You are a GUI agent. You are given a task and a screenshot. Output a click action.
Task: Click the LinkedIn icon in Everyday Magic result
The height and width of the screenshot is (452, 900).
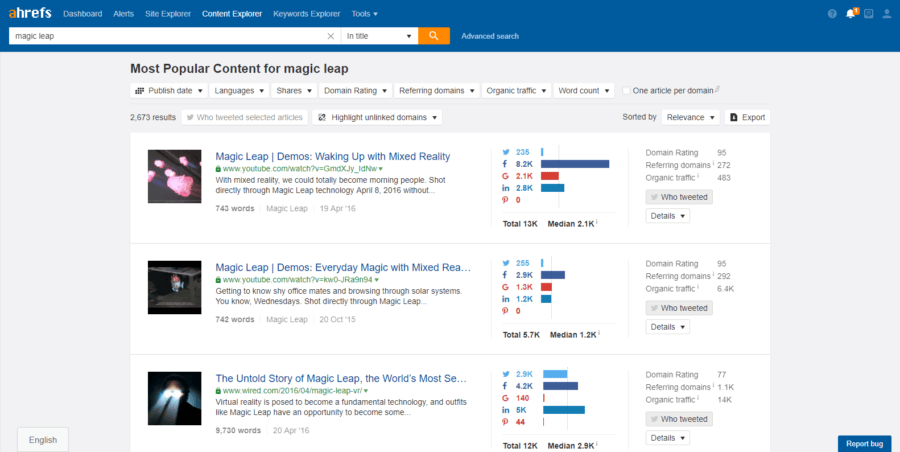(506, 299)
